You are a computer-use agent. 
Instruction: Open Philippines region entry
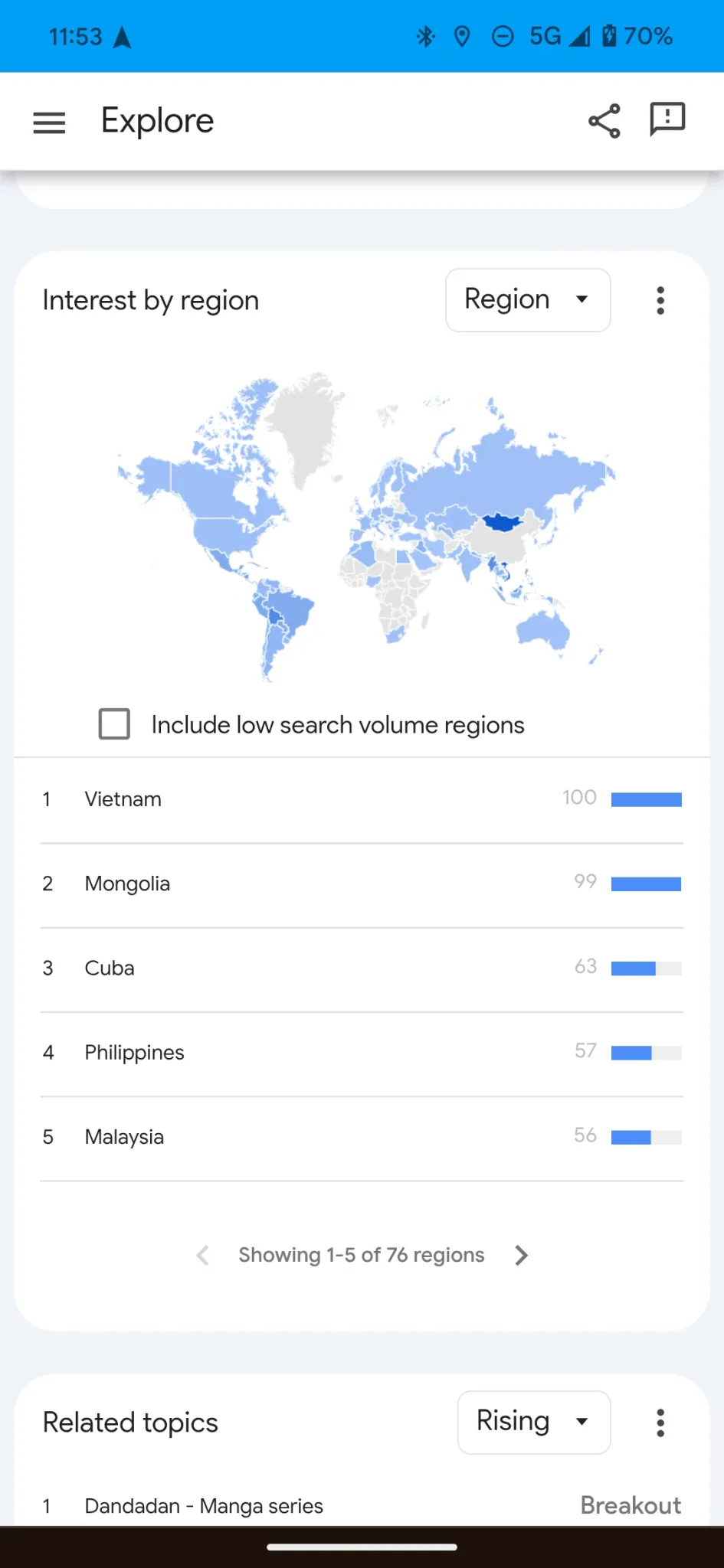tap(362, 1053)
